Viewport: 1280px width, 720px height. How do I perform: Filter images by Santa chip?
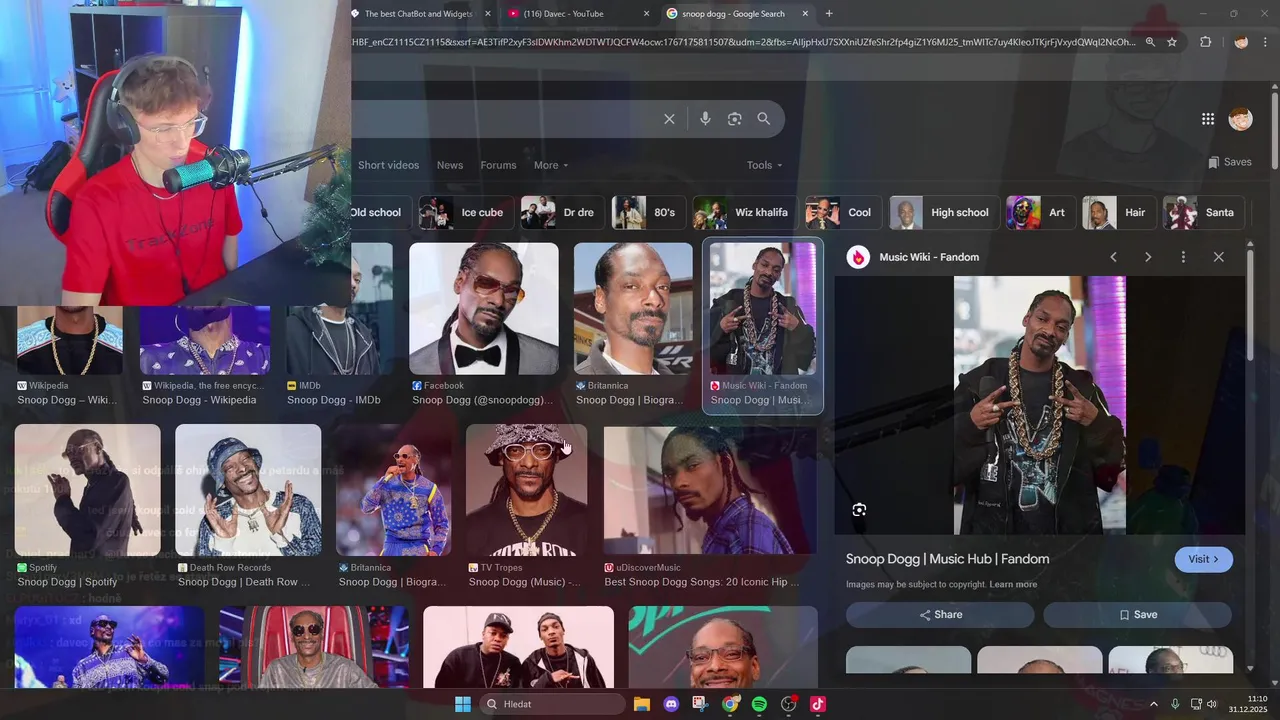pyautogui.click(x=1205, y=212)
